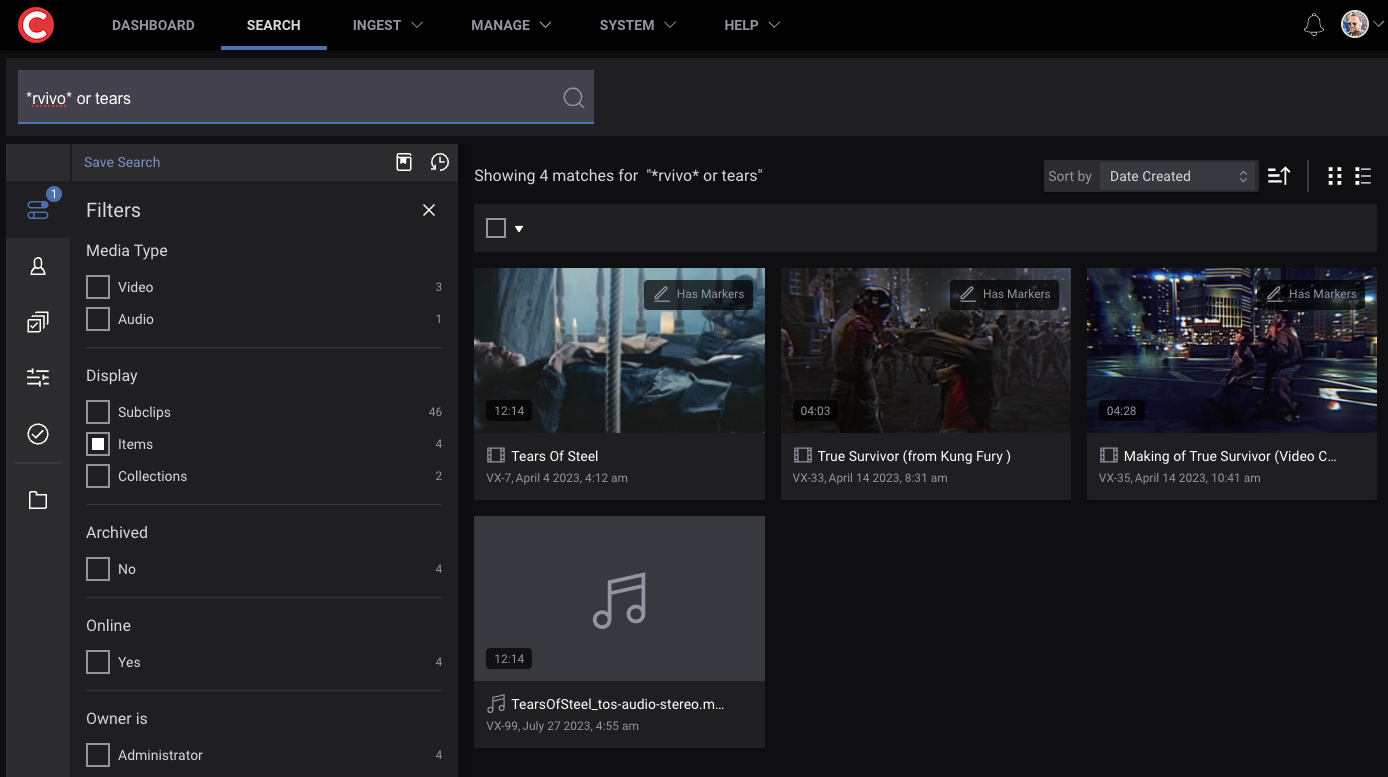This screenshot has width=1388, height=777.
Task: Enable the Audio media type filter
Action: coord(98,319)
